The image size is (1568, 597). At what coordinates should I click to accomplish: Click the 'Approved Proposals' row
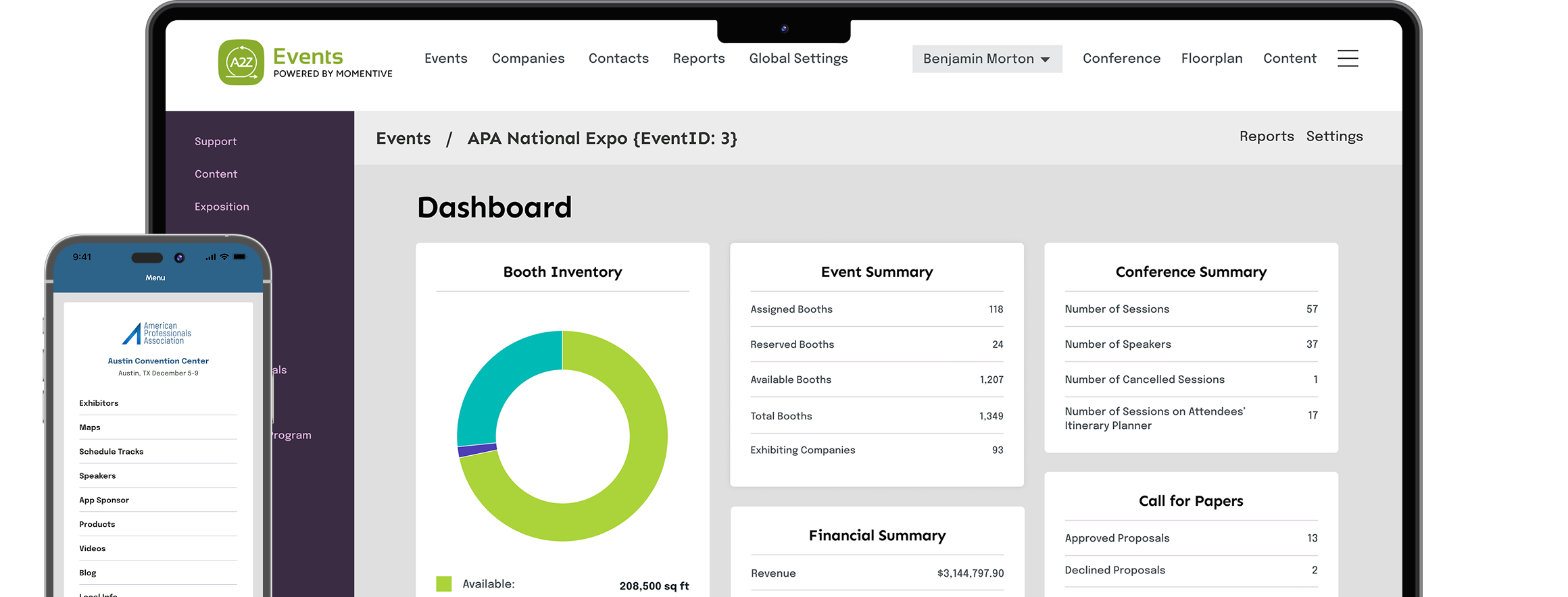click(x=1191, y=538)
